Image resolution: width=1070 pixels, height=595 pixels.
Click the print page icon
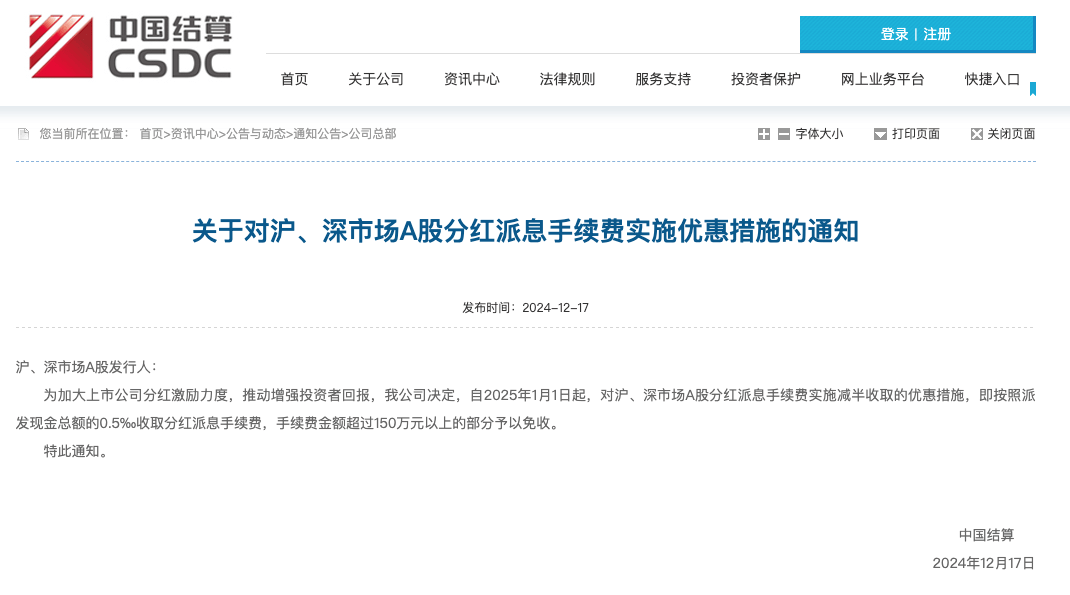click(880, 134)
